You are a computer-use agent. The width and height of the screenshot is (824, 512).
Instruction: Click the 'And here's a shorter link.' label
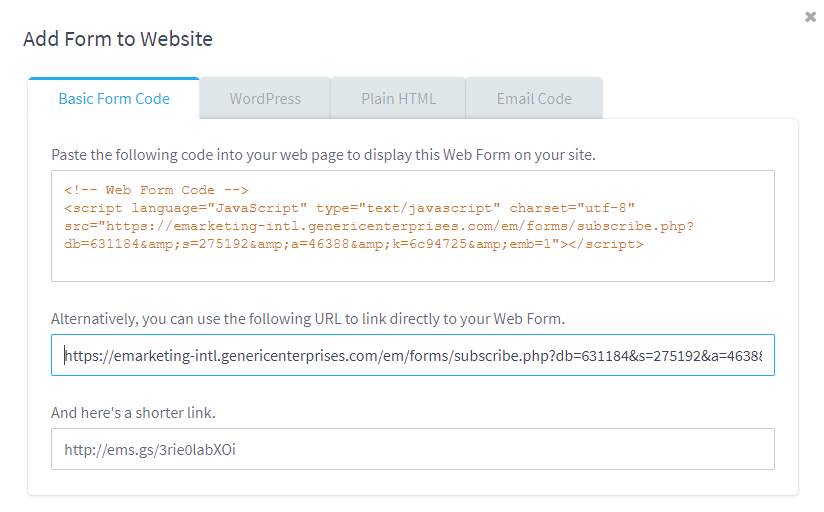[x=133, y=413]
